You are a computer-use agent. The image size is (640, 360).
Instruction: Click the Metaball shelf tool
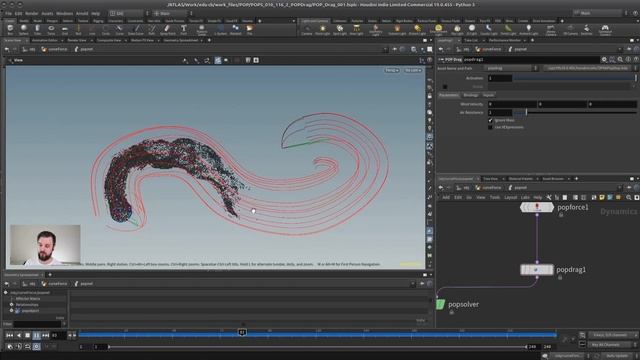pos(236,29)
